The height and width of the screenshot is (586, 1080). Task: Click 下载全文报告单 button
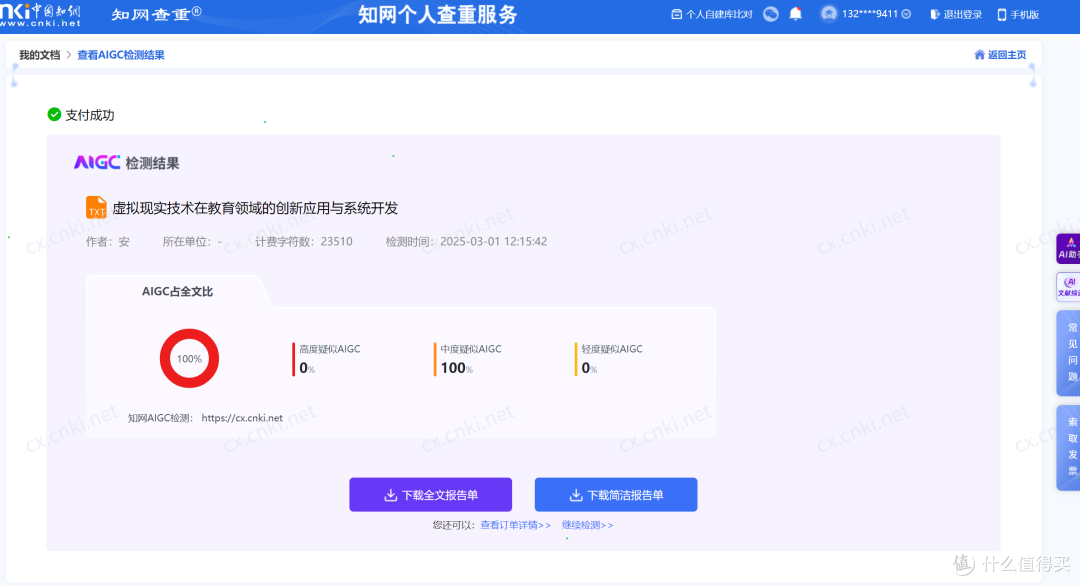(x=430, y=494)
